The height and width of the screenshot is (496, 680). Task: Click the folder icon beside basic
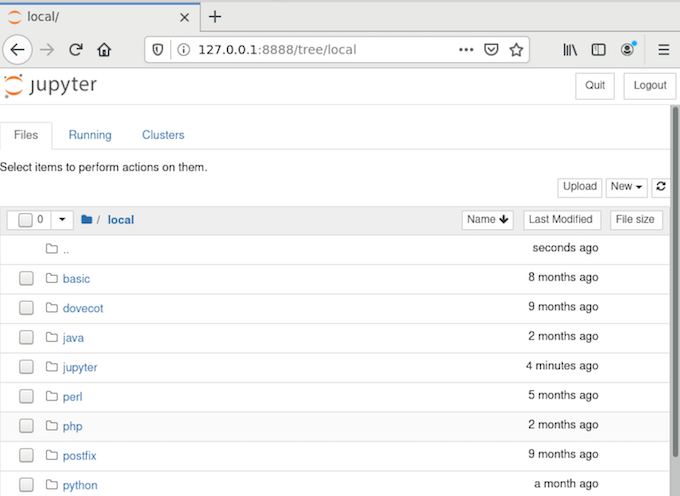(x=52, y=278)
